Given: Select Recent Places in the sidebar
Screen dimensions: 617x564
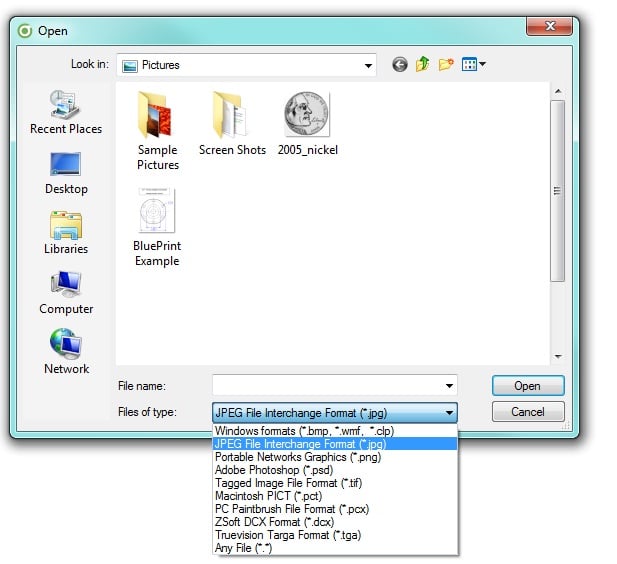Looking at the screenshot, I should (x=66, y=112).
